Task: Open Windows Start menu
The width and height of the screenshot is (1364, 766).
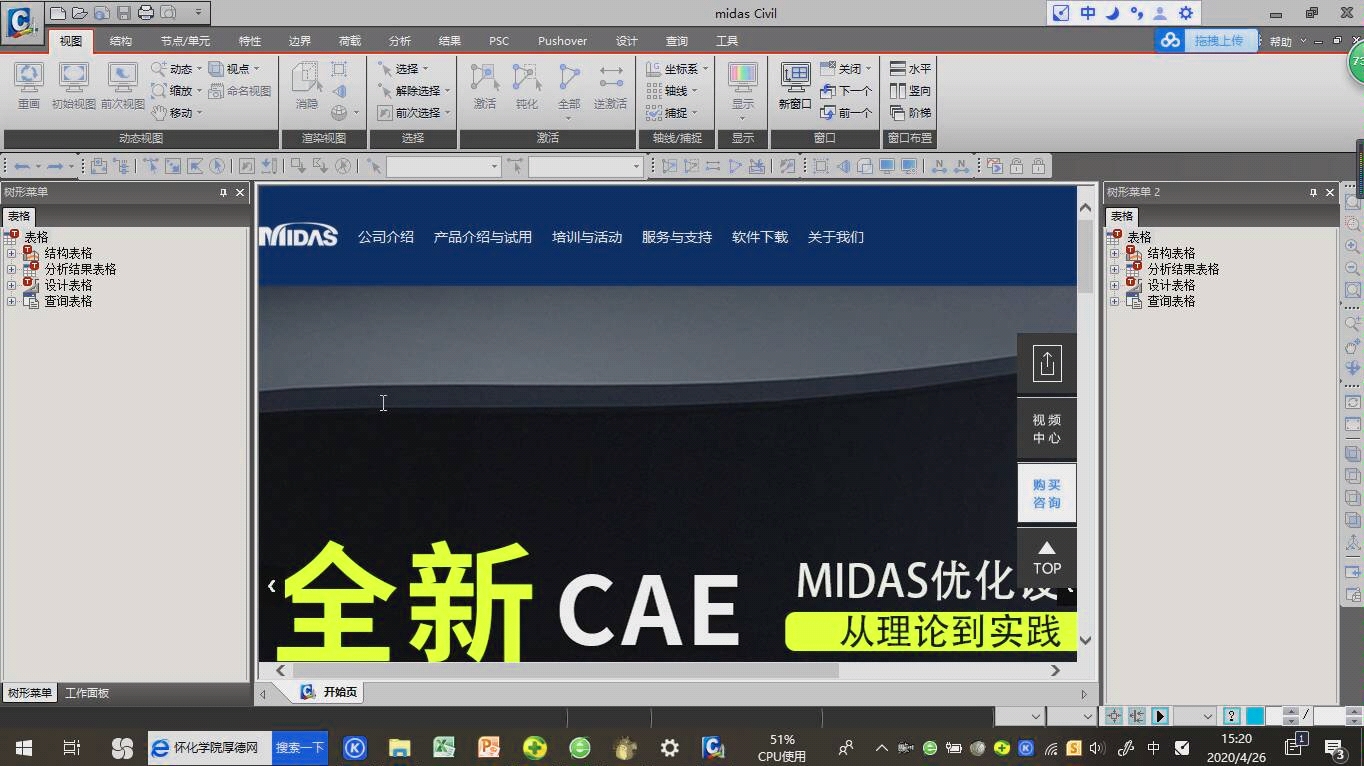Action: (24, 747)
